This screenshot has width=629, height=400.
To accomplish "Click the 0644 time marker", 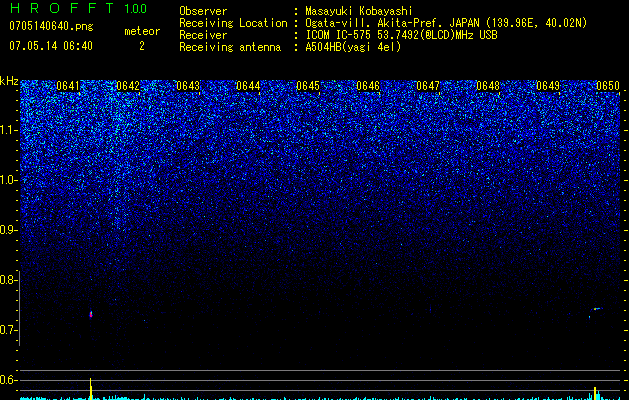I will pyautogui.click(x=248, y=86).
